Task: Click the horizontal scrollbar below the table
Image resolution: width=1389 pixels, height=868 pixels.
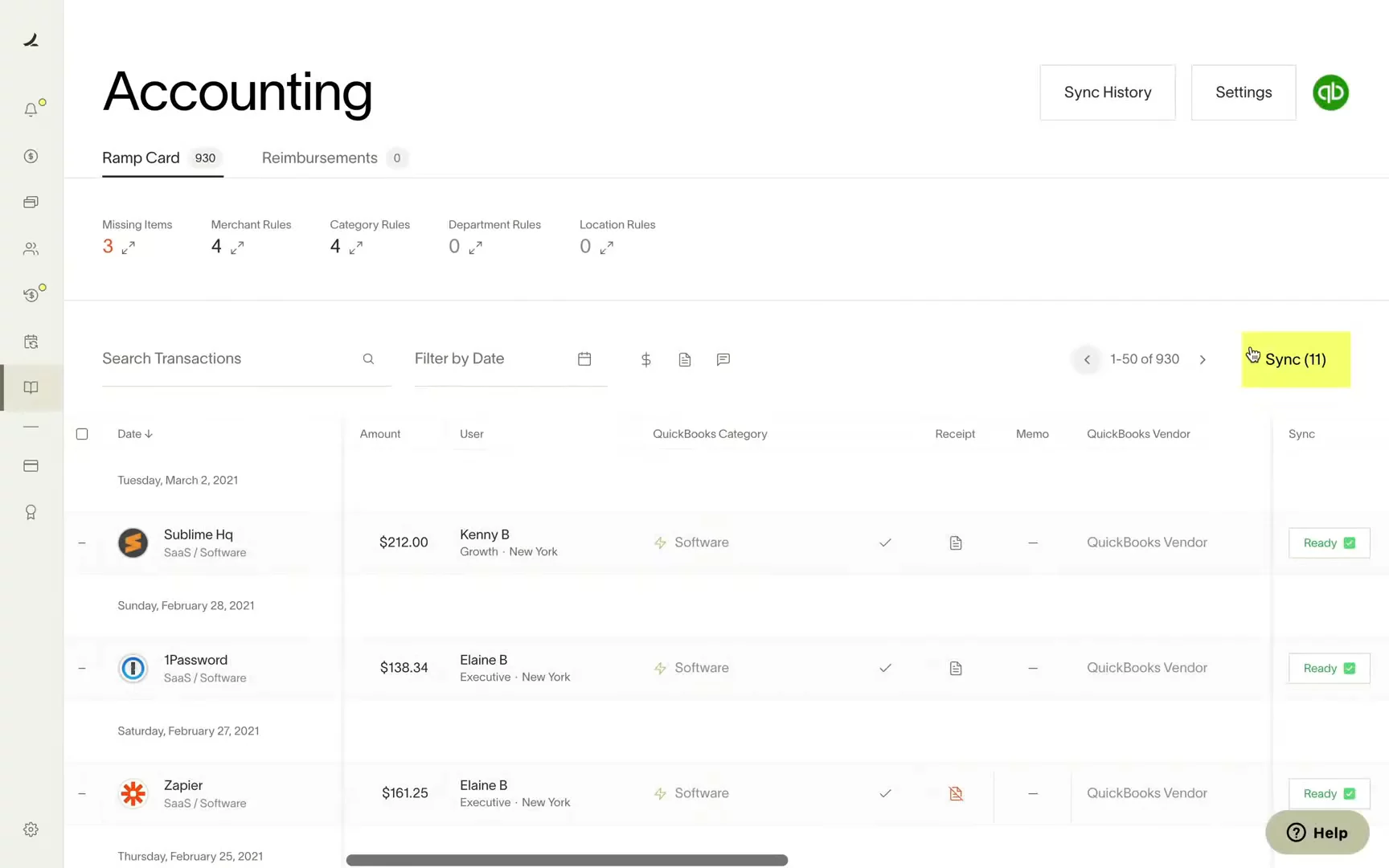Action: [x=567, y=860]
